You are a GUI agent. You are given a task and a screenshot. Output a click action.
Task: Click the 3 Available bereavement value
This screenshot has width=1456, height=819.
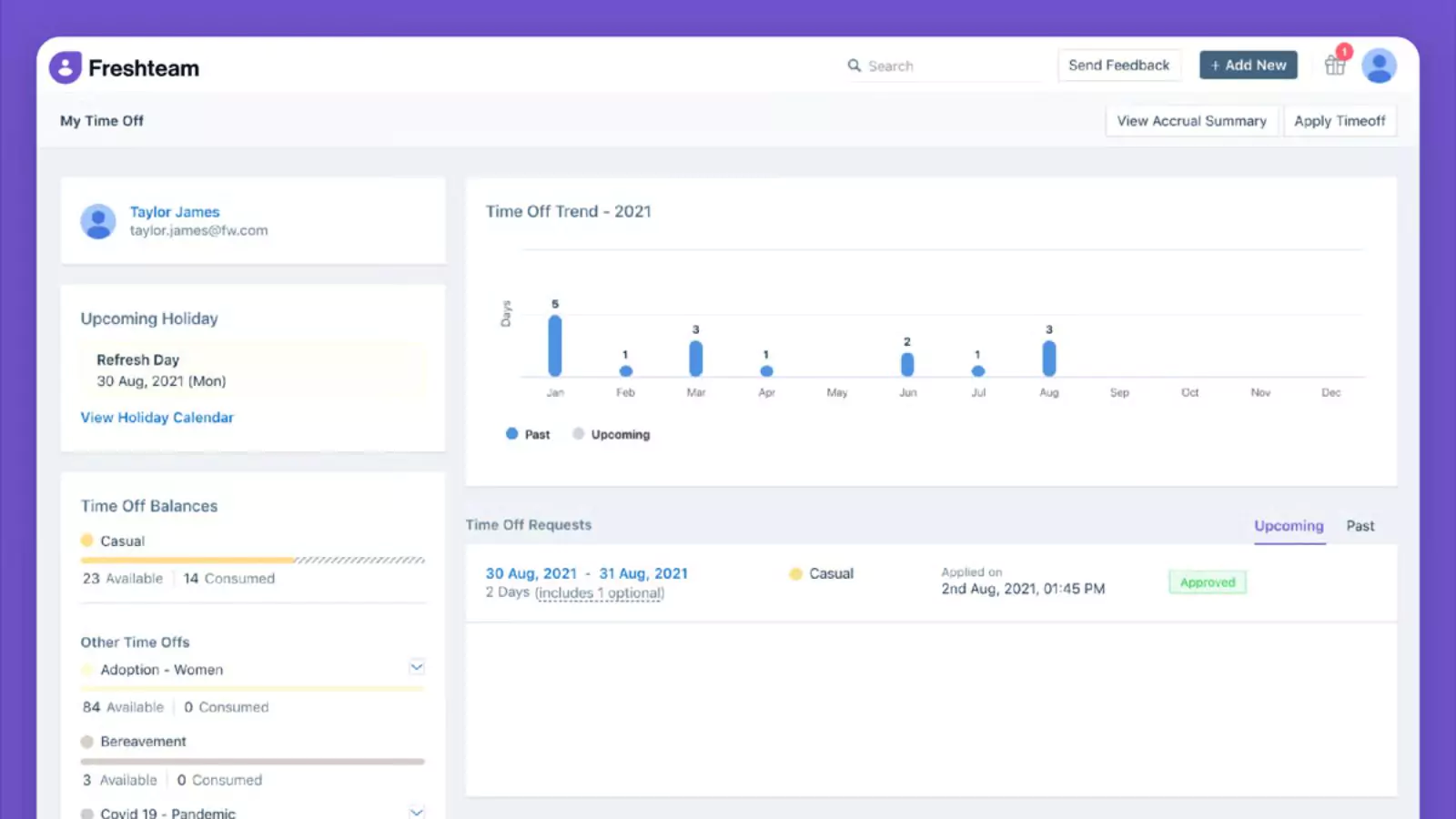pos(119,781)
